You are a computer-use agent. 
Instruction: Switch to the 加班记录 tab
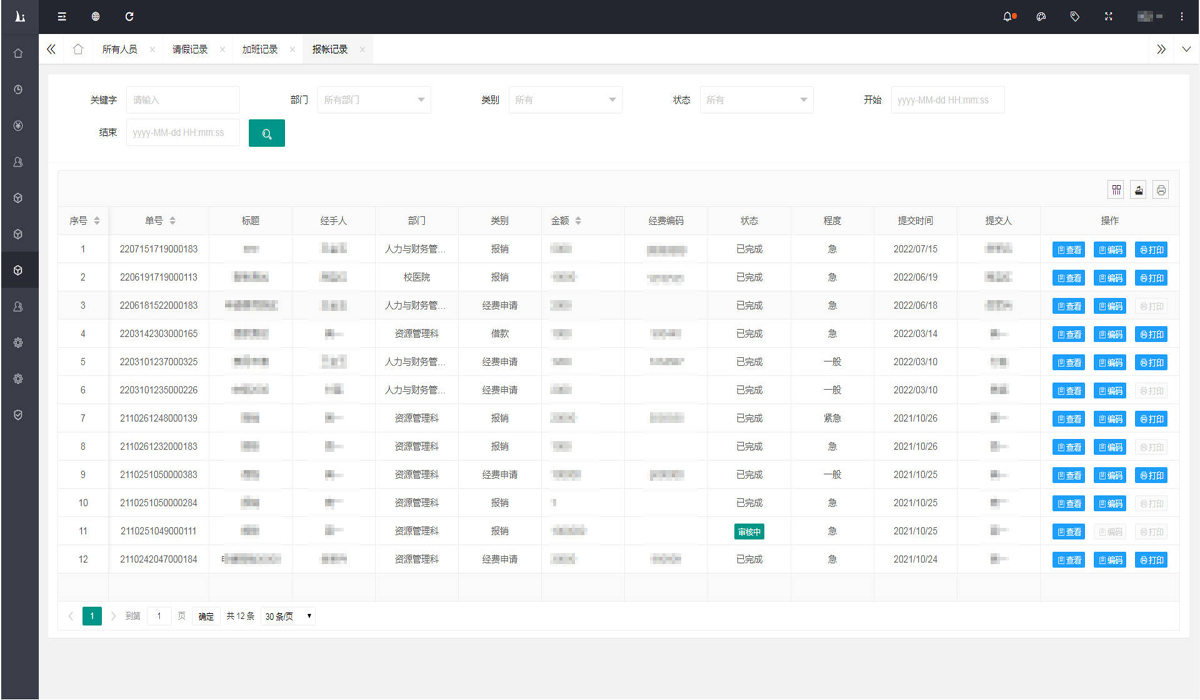pos(260,49)
